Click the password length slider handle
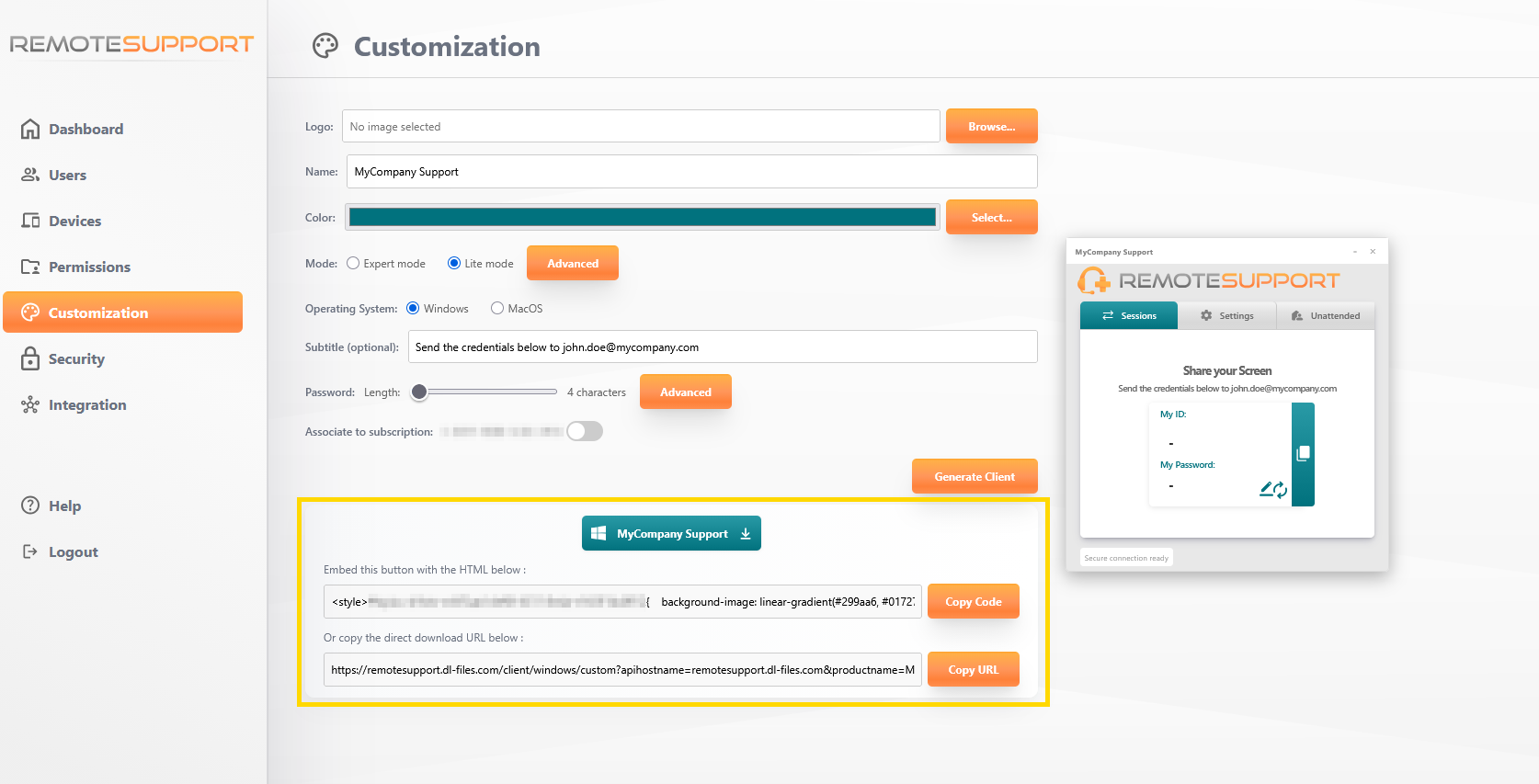 (419, 392)
